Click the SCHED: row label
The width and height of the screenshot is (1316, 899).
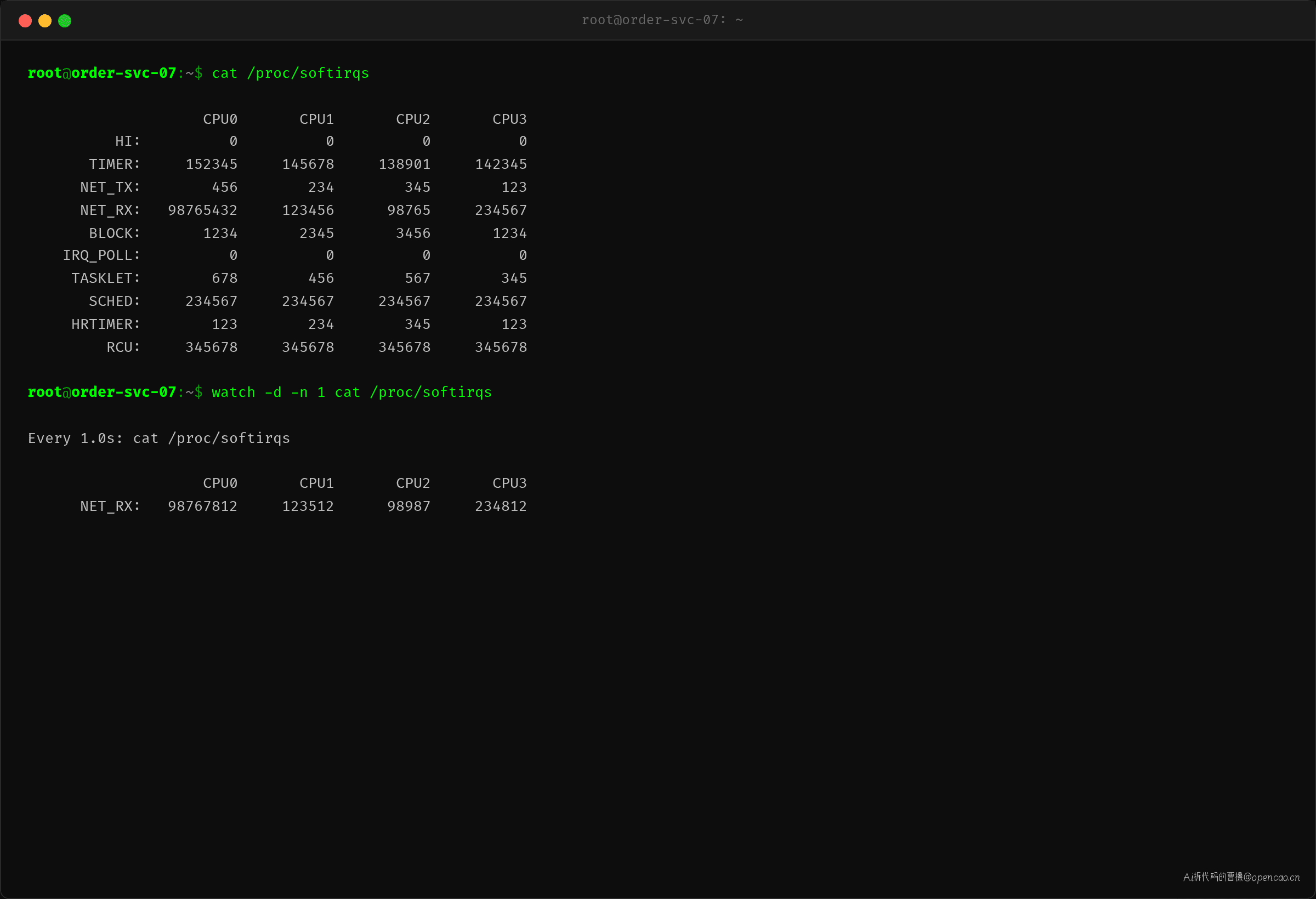[x=115, y=301]
